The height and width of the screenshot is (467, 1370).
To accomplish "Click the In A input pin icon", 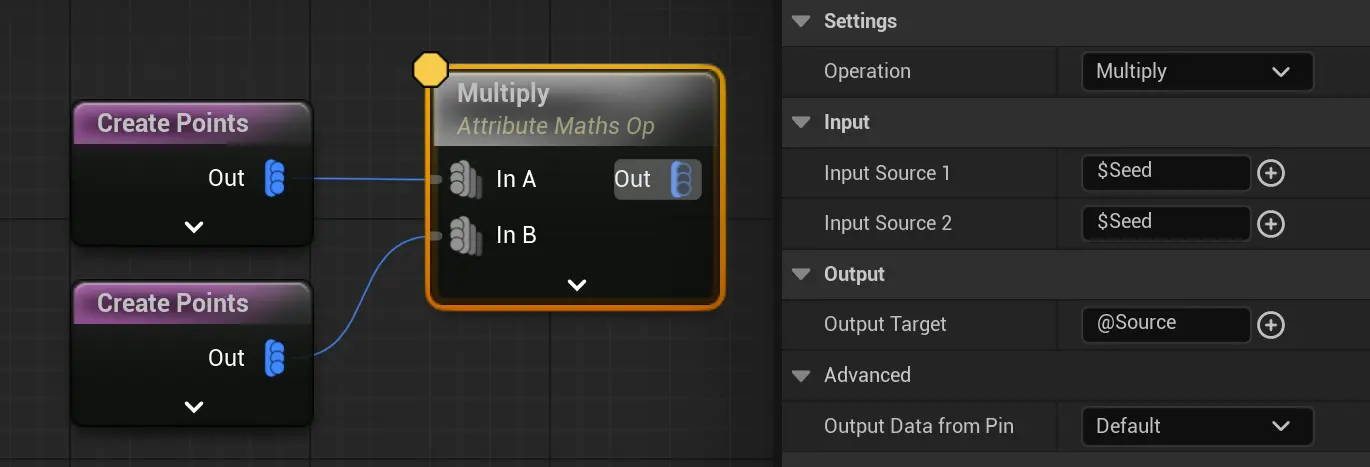I will click(461, 179).
